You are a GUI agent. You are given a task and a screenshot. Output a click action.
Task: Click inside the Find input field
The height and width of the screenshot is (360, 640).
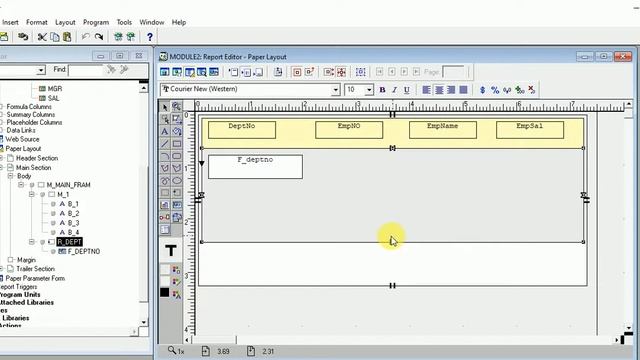tap(85, 70)
